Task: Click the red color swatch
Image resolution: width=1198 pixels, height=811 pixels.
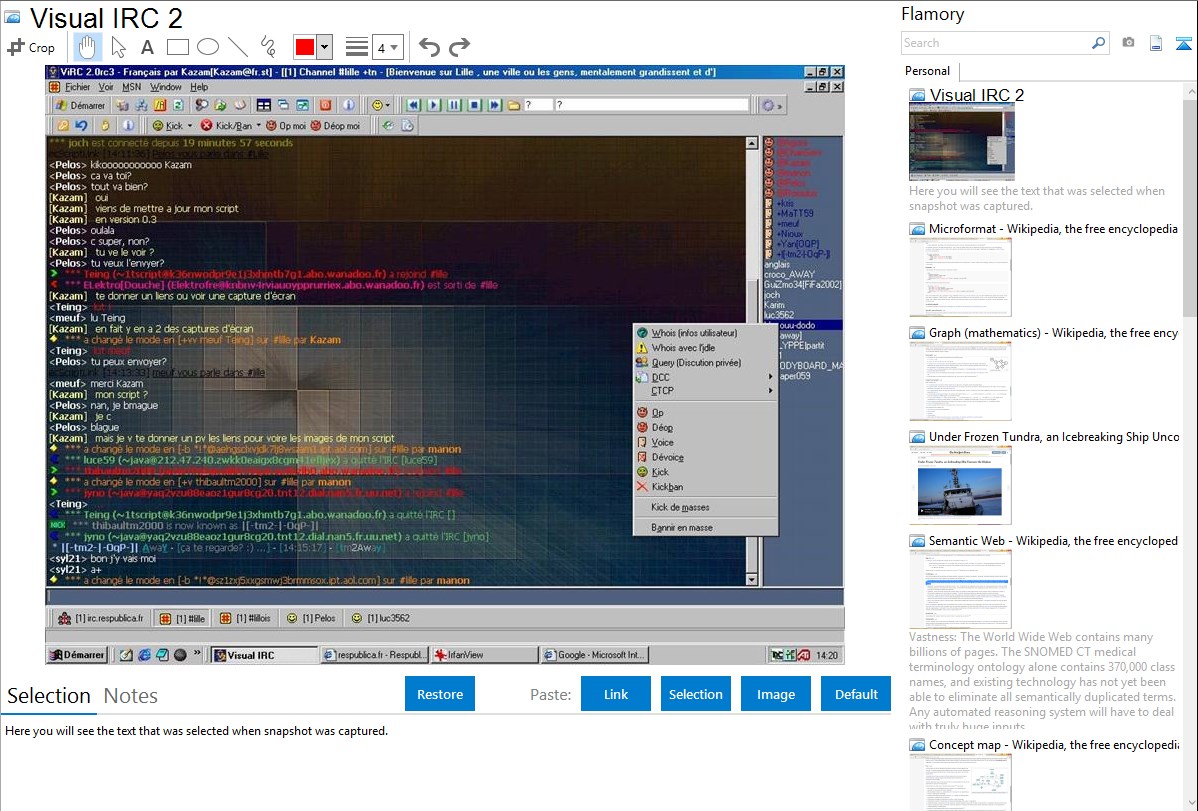Action: click(x=305, y=47)
